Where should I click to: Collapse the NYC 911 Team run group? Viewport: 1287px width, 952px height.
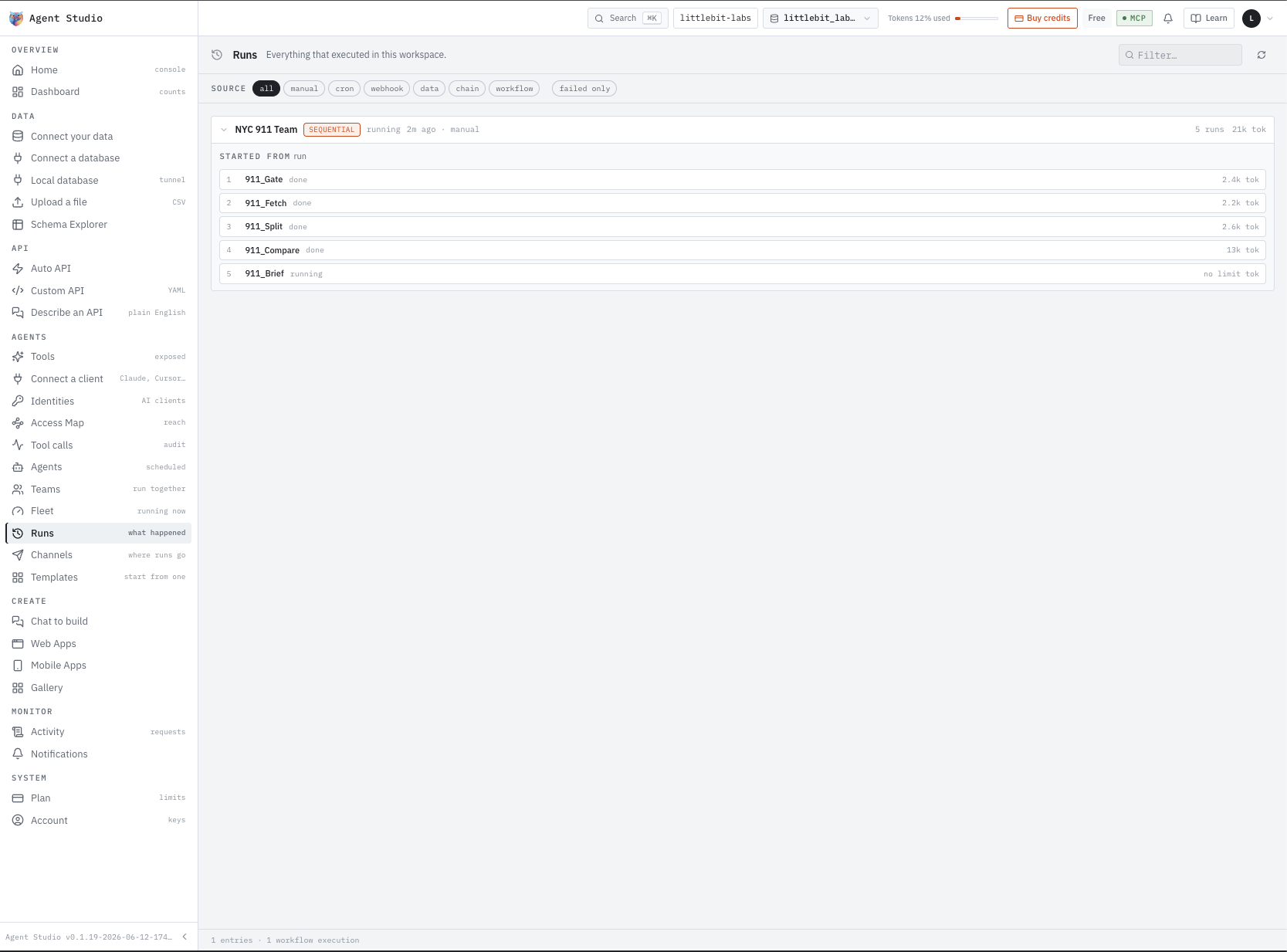(x=224, y=130)
